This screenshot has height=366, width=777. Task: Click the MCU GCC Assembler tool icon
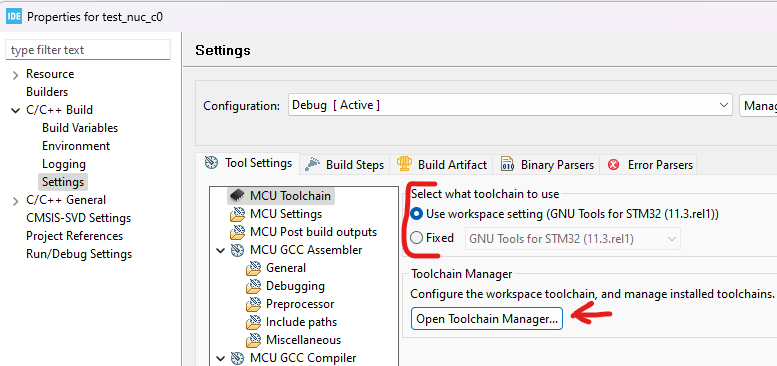pos(238,250)
